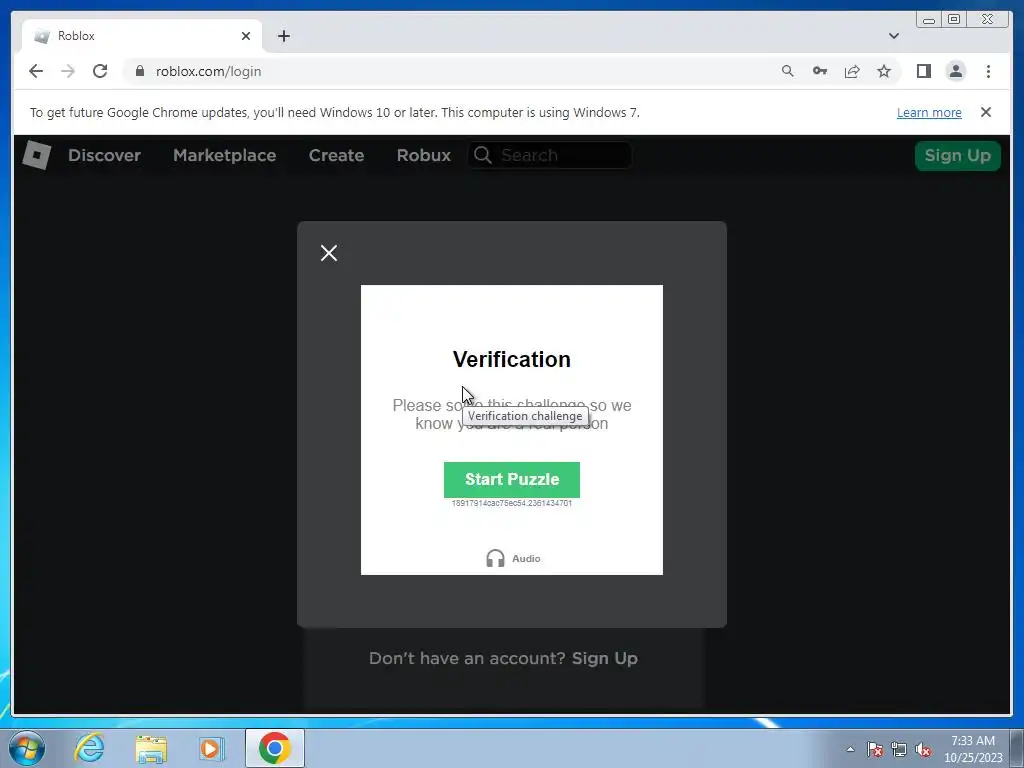Open the Action Center flag icon
1024x768 pixels.
[875, 749]
